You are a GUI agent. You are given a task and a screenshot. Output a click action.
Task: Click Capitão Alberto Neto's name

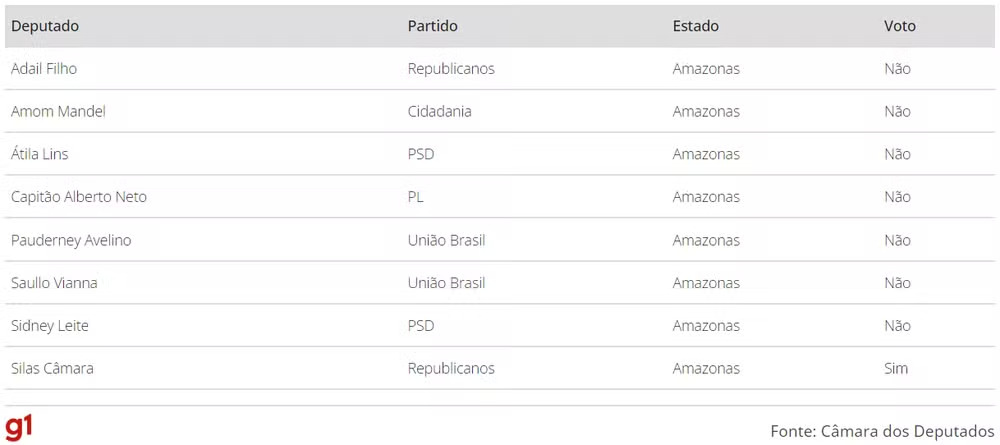pyautogui.click(x=79, y=197)
